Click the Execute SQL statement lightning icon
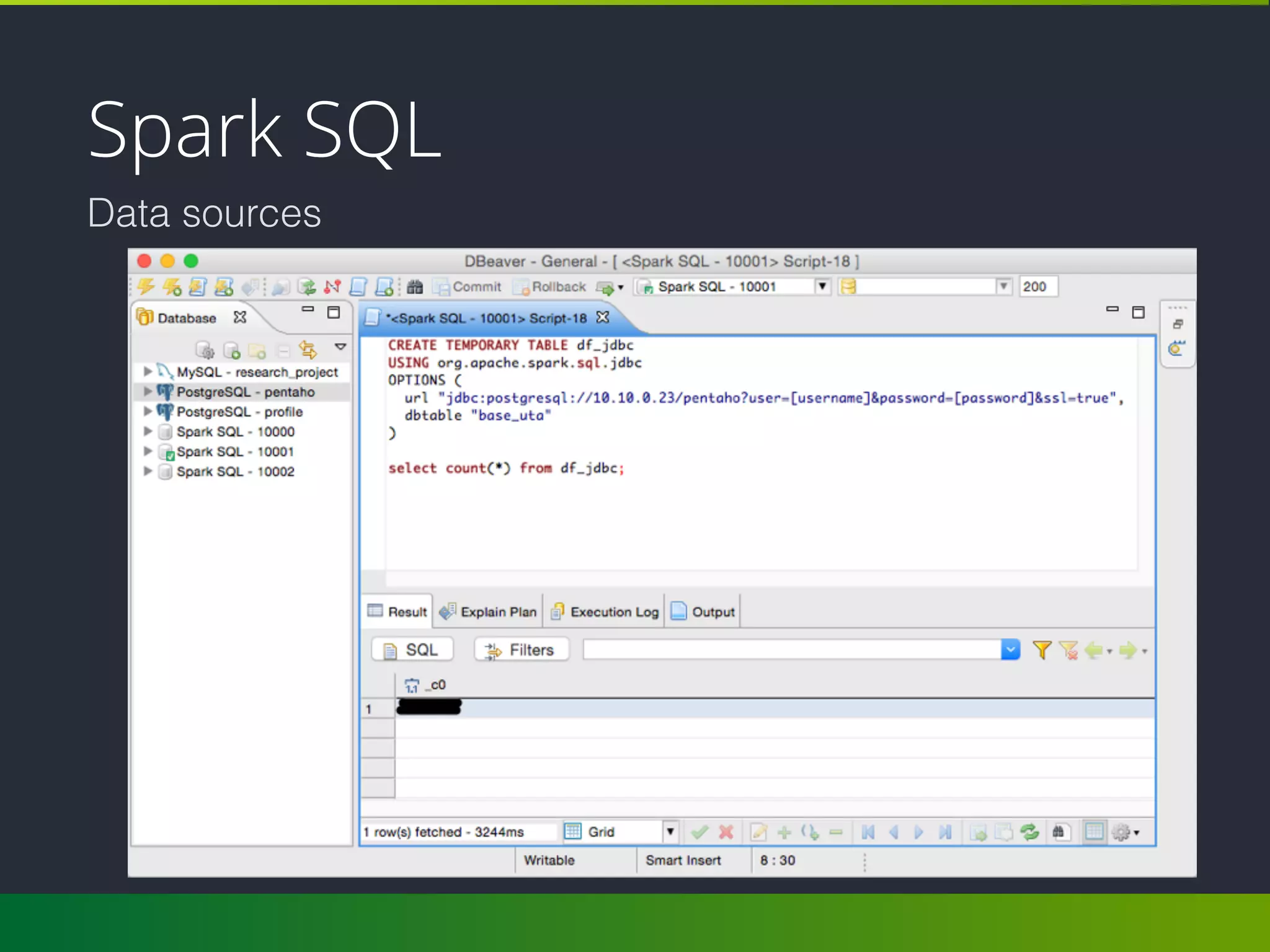The width and height of the screenshot is (1270, 952). [x=146, y=286]
